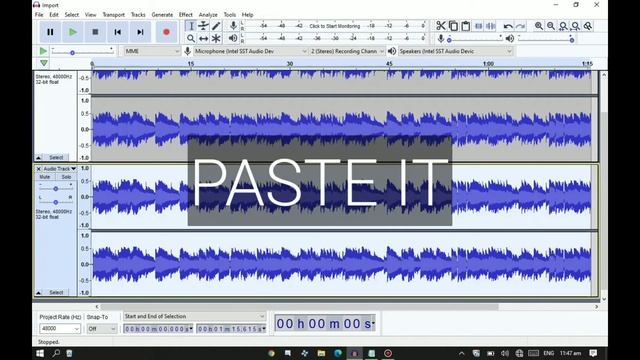Adjust the second track gain slider
Screen dimensions: 640x360
[56, 189]
